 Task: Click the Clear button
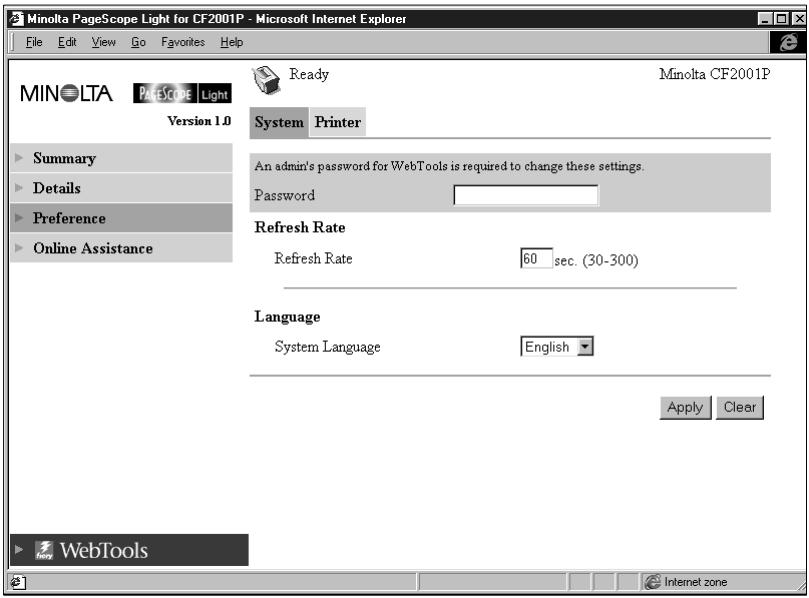[740, 407]
